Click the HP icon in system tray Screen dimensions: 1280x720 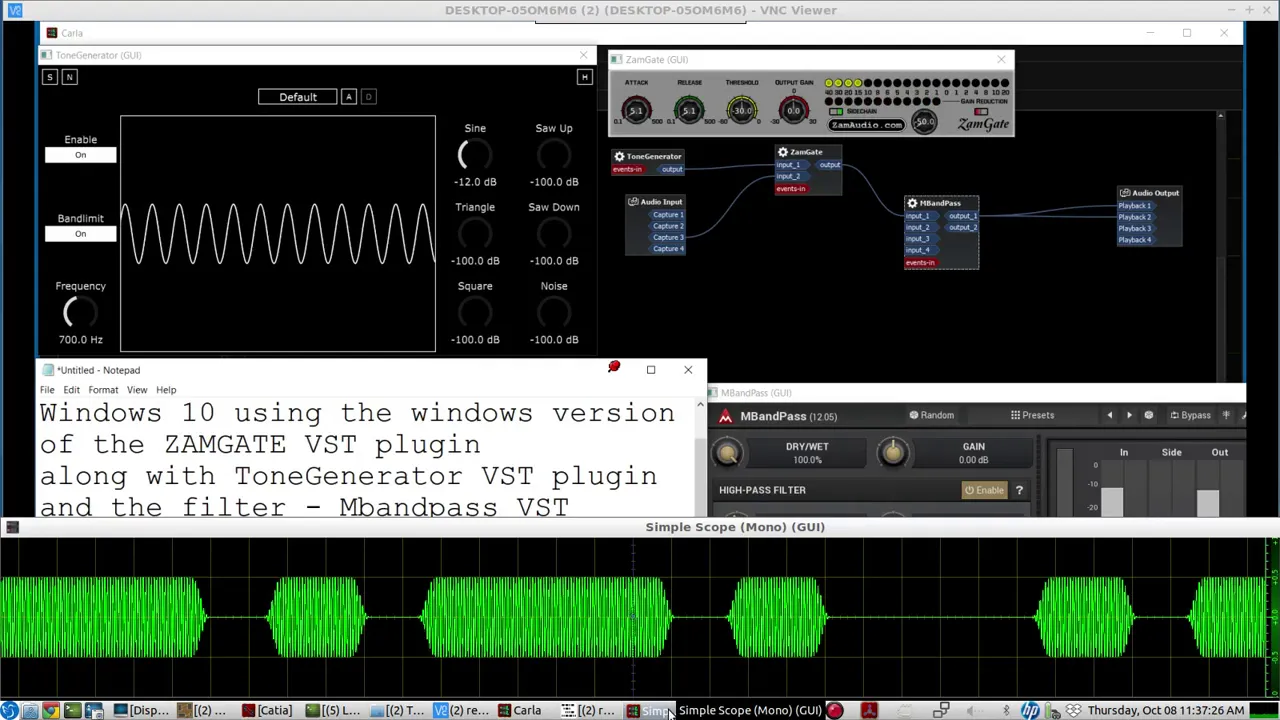[1030, 711]
